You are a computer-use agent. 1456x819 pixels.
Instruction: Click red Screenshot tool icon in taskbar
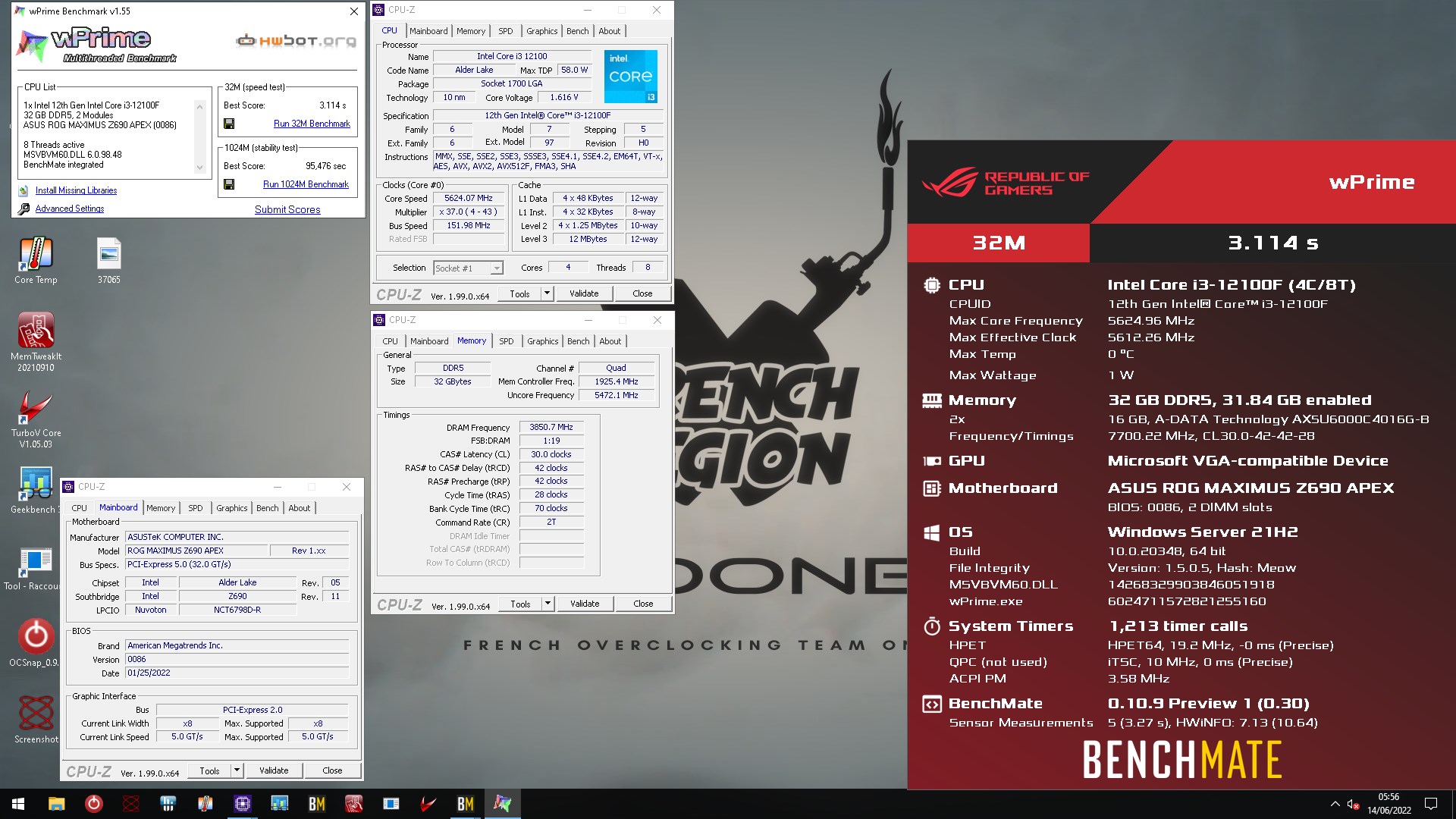(x=131, y=804)
